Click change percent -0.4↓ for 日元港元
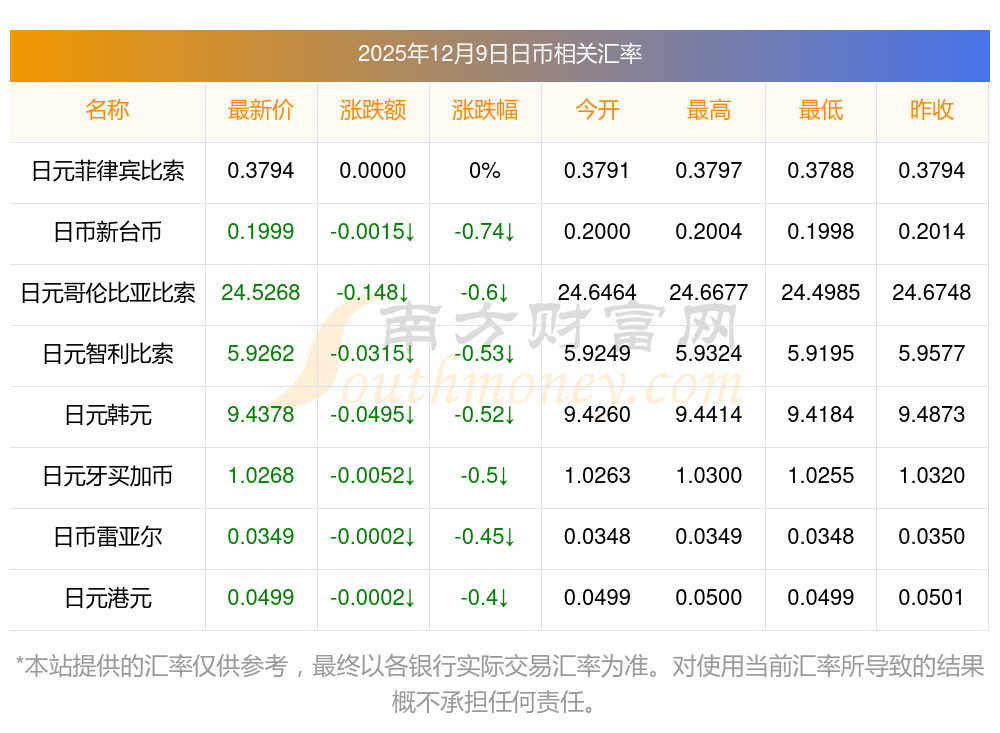This screenshot has width=1000, height=733. (x=485, y=598)
